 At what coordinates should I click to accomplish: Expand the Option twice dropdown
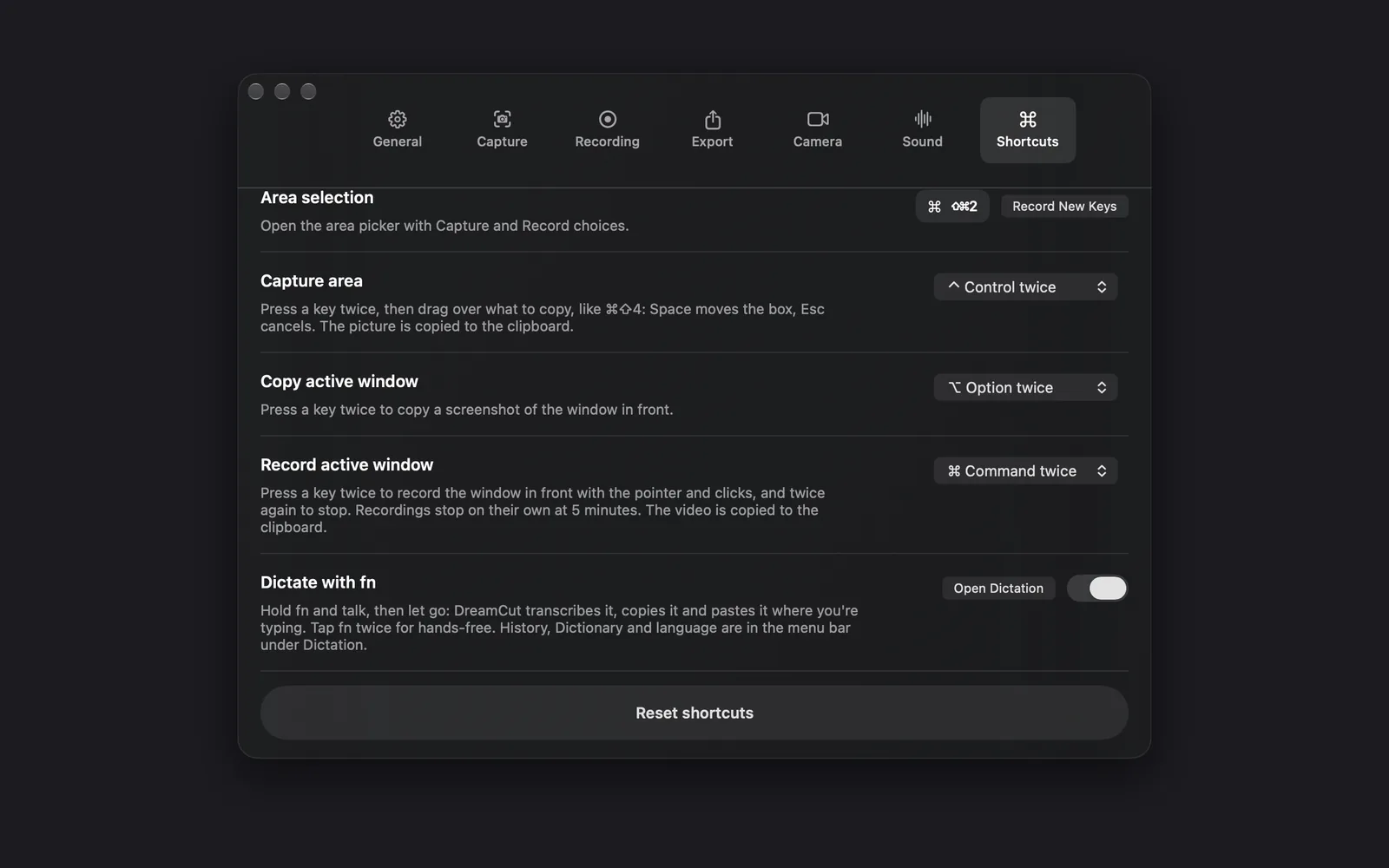1025,387
